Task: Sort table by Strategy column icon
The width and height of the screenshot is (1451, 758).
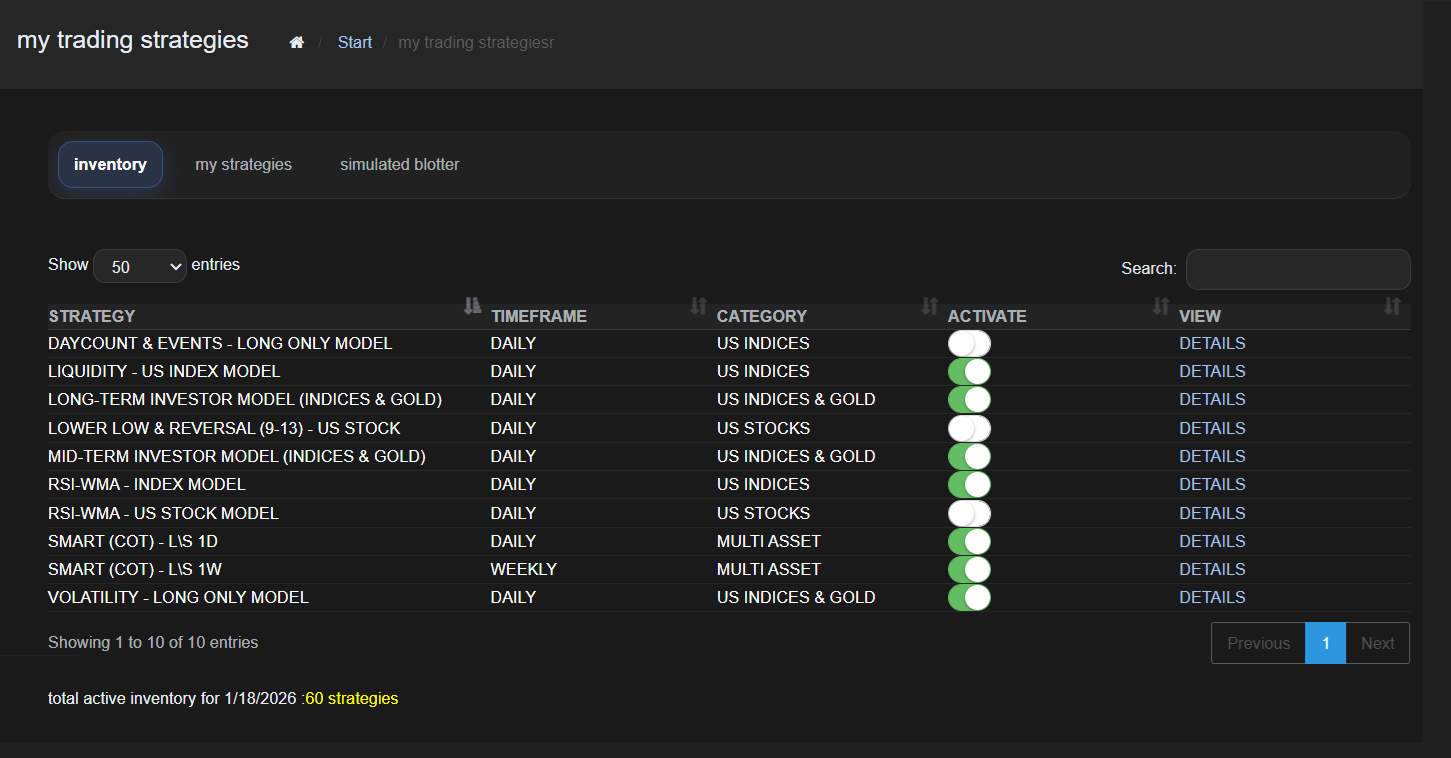Action: [473, 306]
